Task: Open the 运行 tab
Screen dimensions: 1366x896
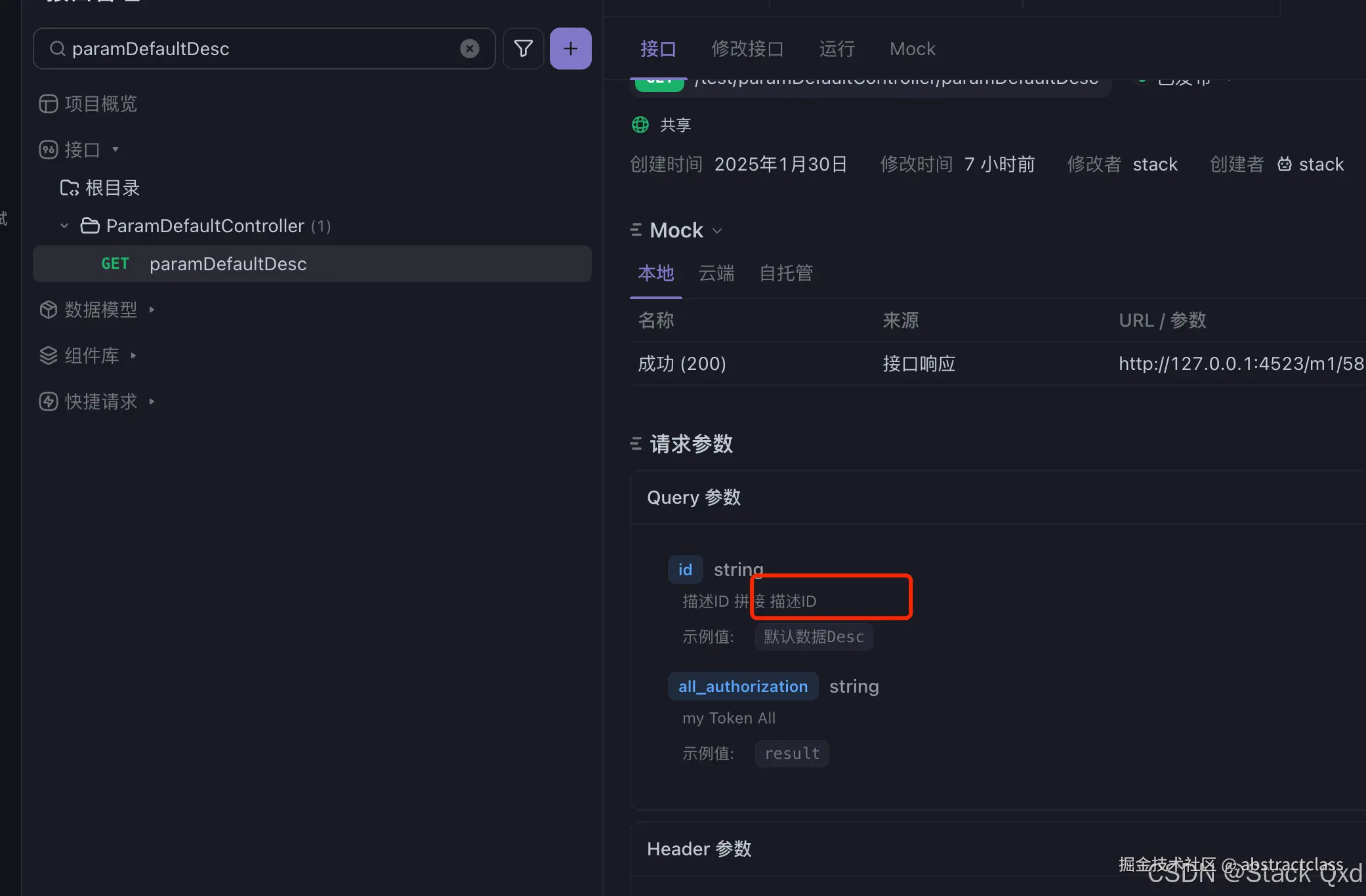Action: (x=837, y=49)
